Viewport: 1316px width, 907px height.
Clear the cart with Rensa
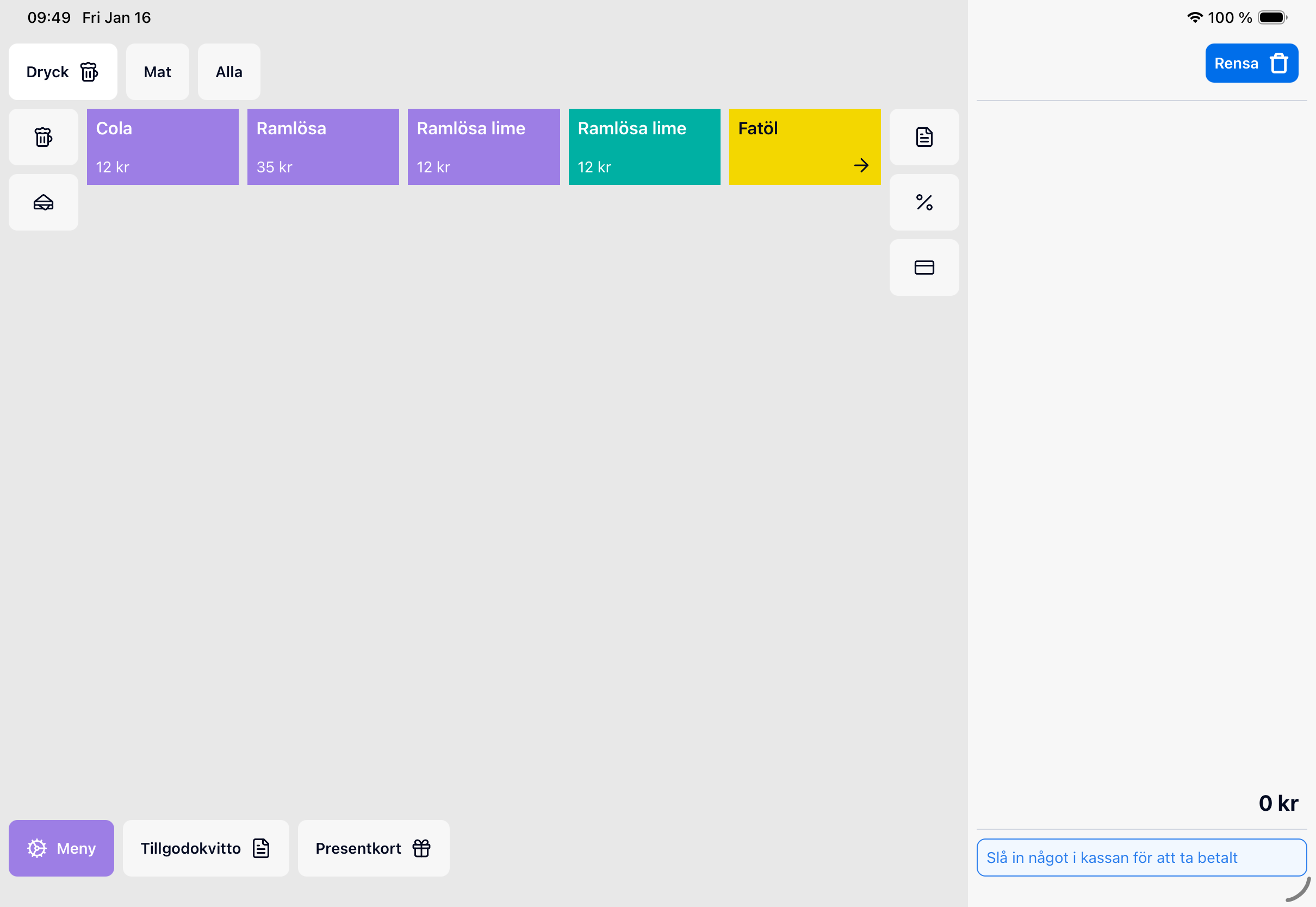1251,63
